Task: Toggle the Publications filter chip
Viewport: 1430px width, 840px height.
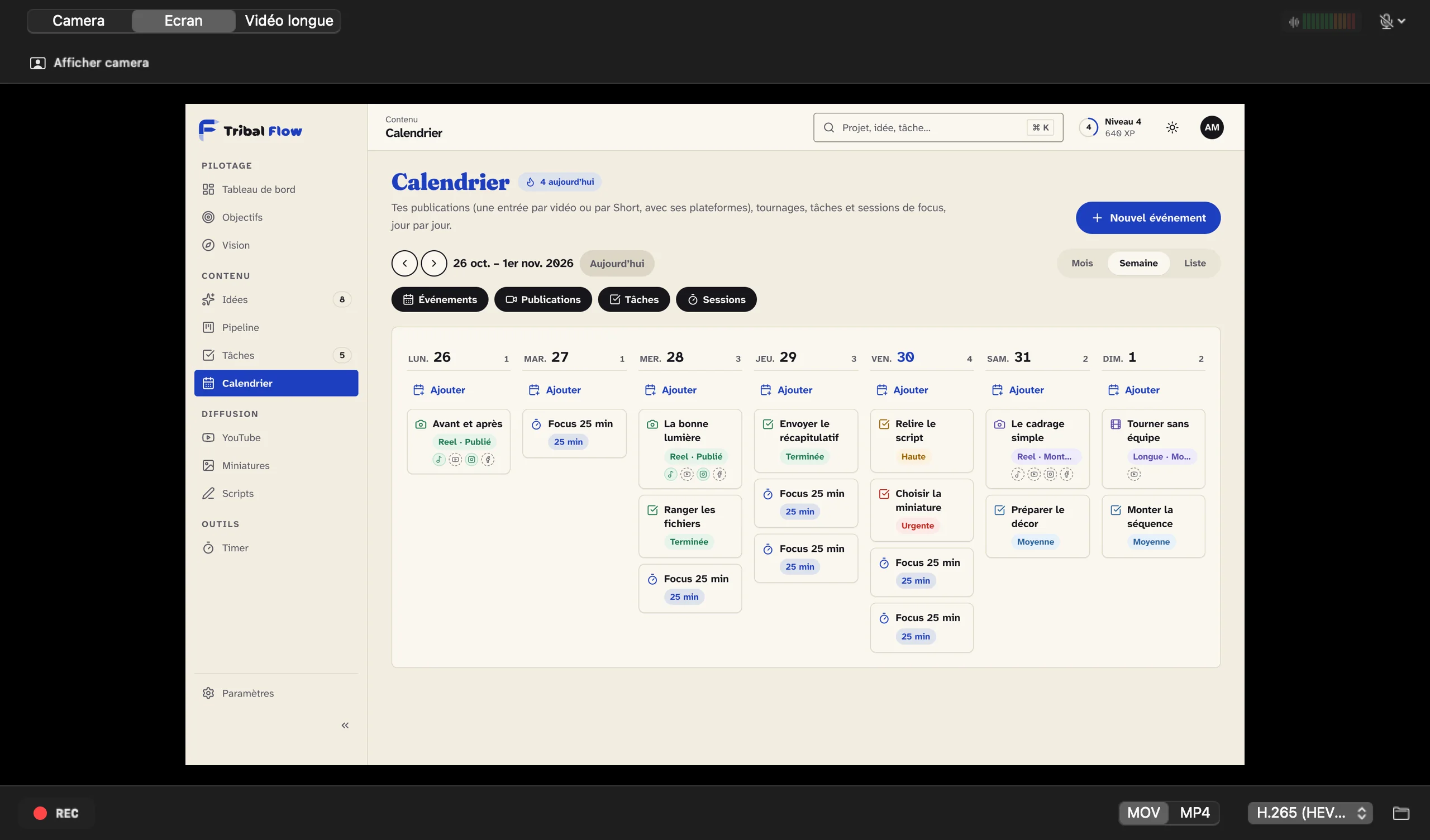Action: point(543,299)
